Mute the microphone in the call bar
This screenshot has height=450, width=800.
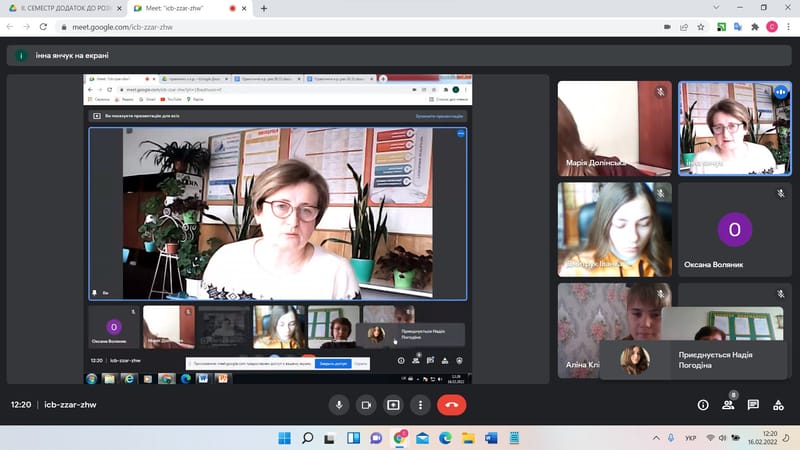(339, 405)
